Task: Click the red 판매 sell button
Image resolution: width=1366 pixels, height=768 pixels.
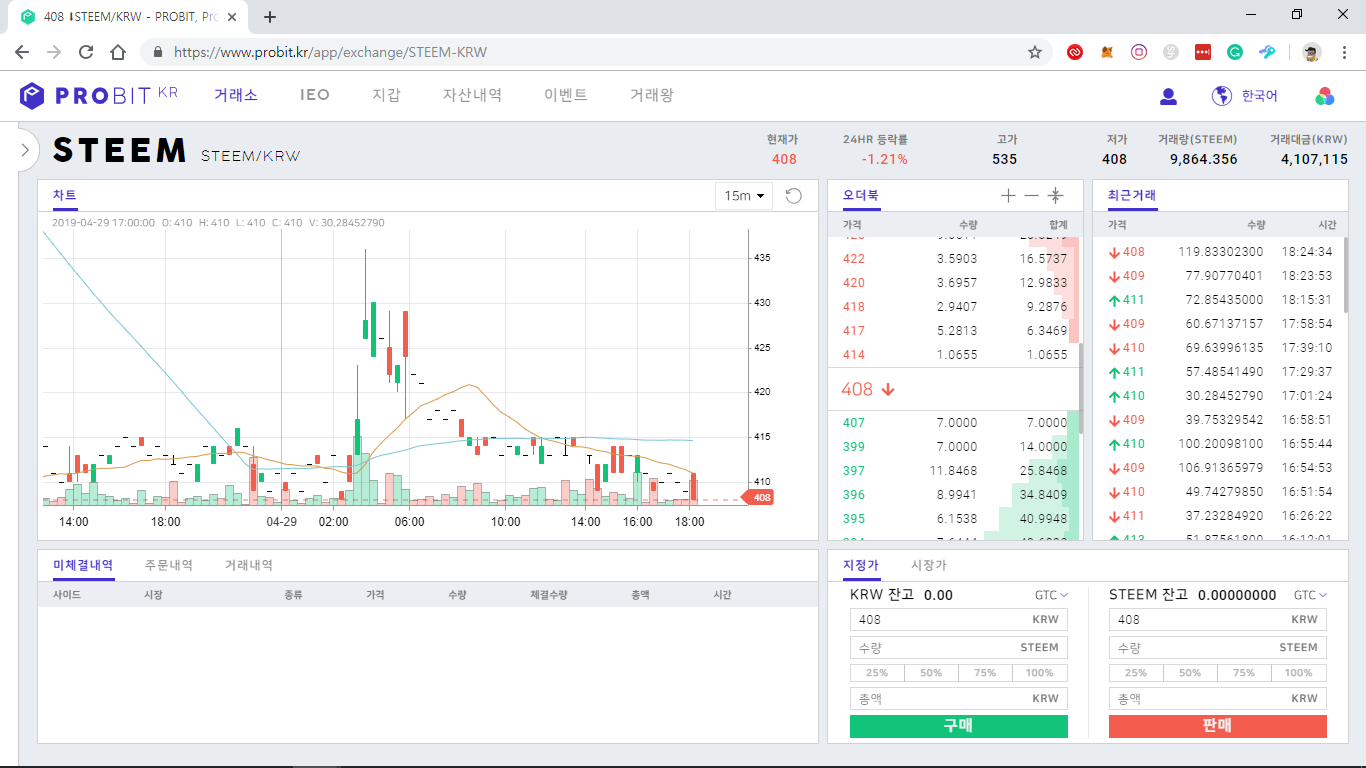Action: (1218, 726)
